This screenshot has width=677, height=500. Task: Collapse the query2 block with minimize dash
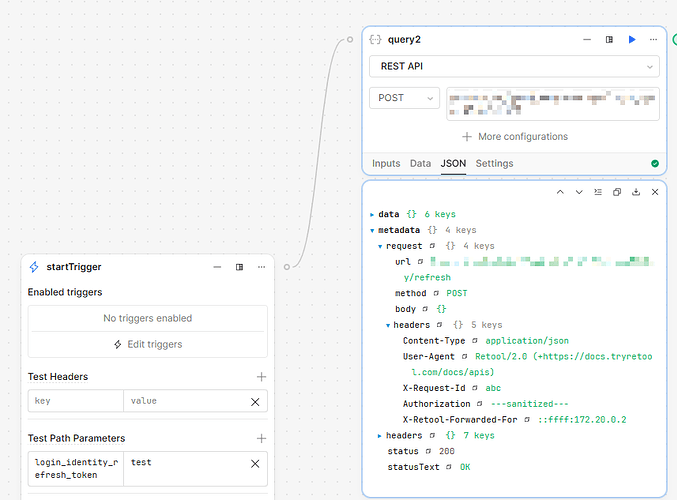point(587,40)
